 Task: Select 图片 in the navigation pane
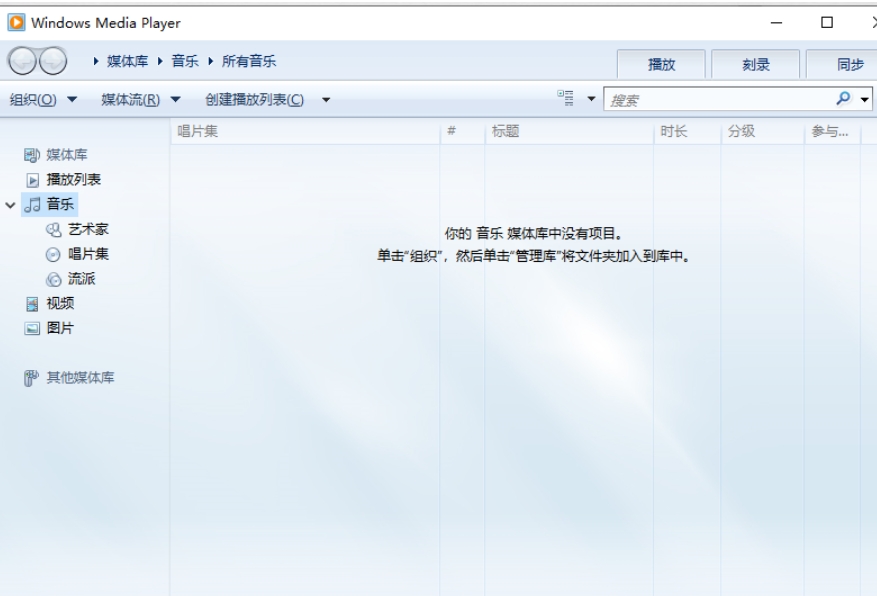[60, 329]
